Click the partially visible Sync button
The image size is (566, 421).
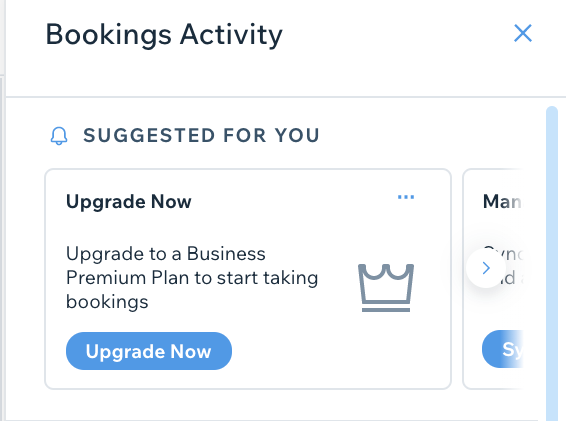pos(502,349)
